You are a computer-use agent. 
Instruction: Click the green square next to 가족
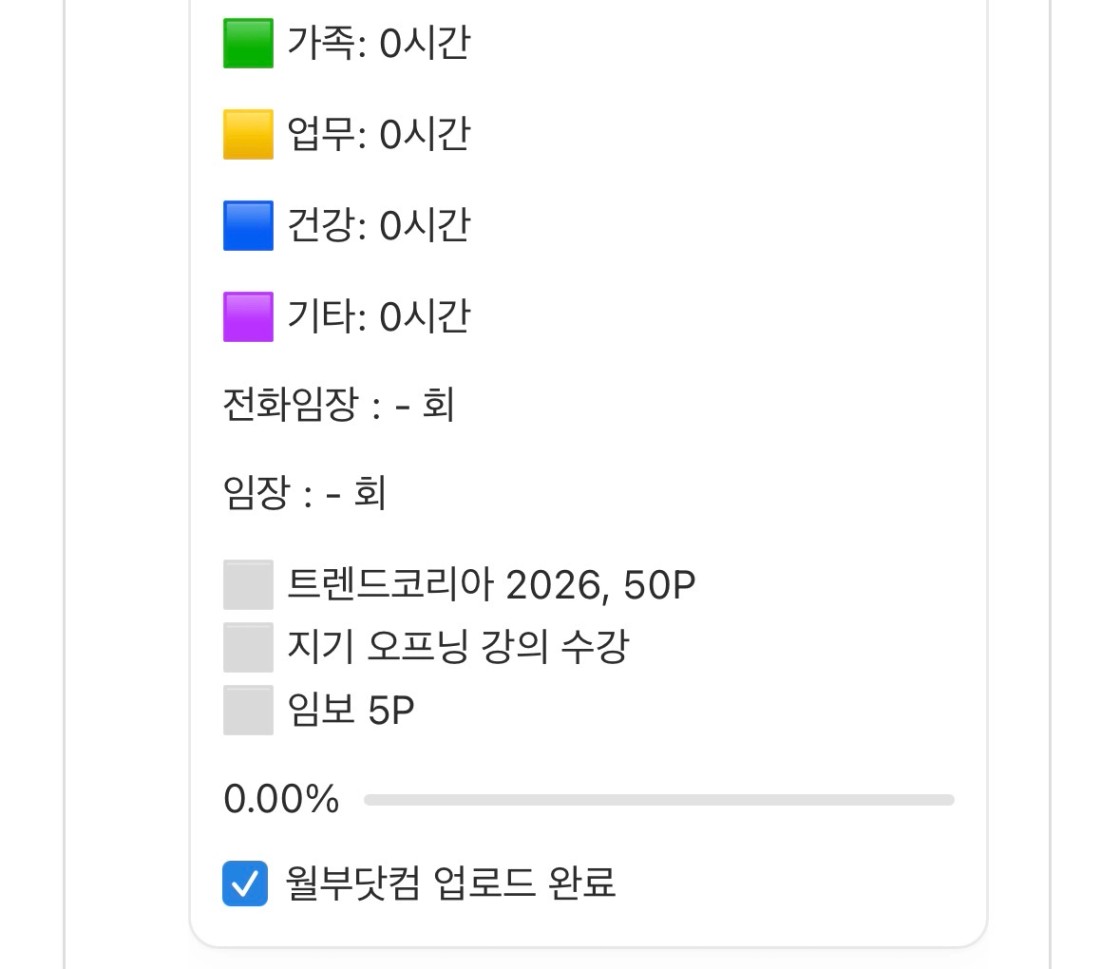(248, 44)
